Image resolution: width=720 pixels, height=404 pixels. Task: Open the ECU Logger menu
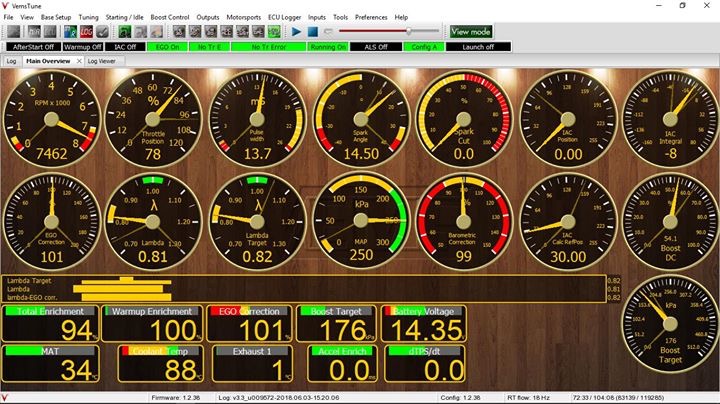click(x=285, y=17)
